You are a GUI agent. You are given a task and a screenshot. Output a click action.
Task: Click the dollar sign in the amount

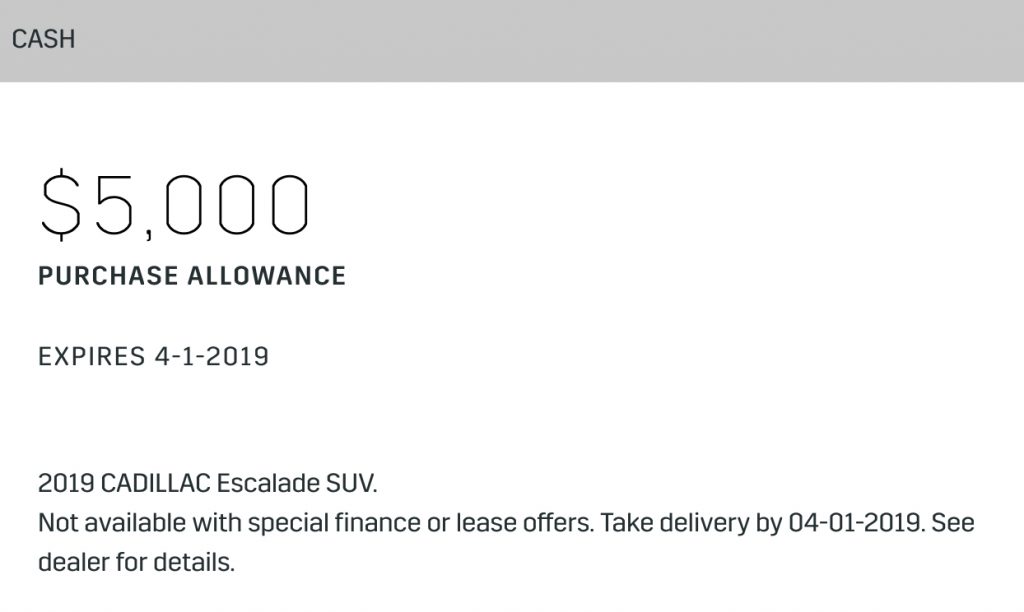coord(61,204)
